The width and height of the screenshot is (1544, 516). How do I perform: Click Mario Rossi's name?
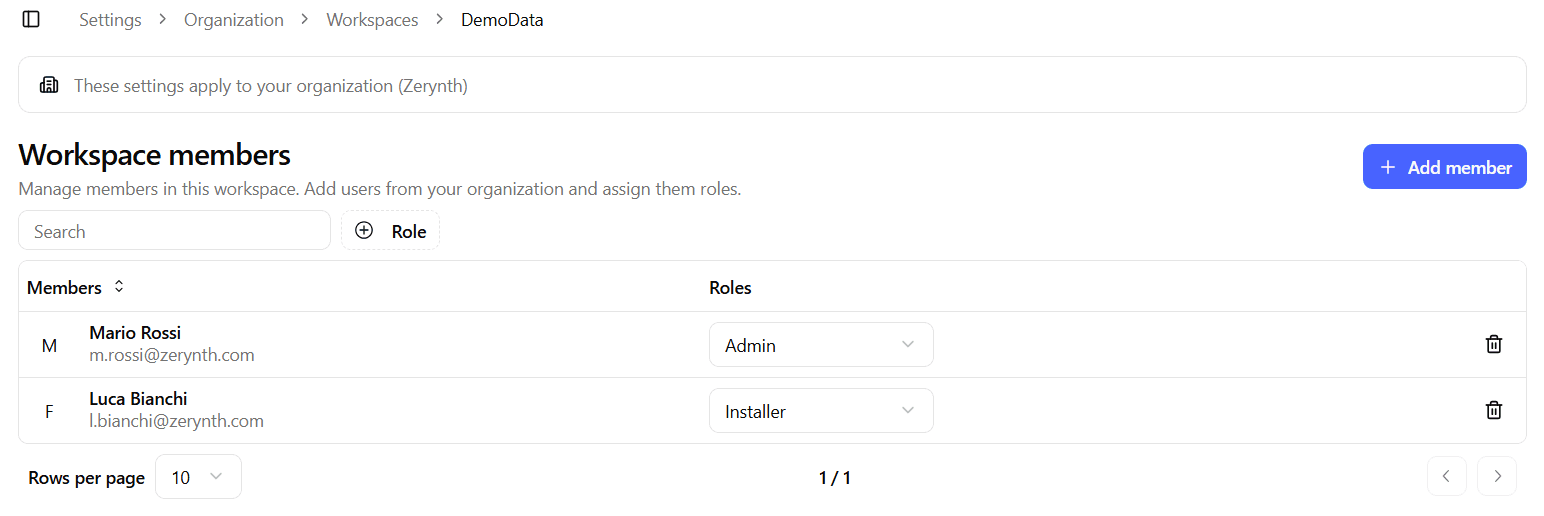(135, 333)
